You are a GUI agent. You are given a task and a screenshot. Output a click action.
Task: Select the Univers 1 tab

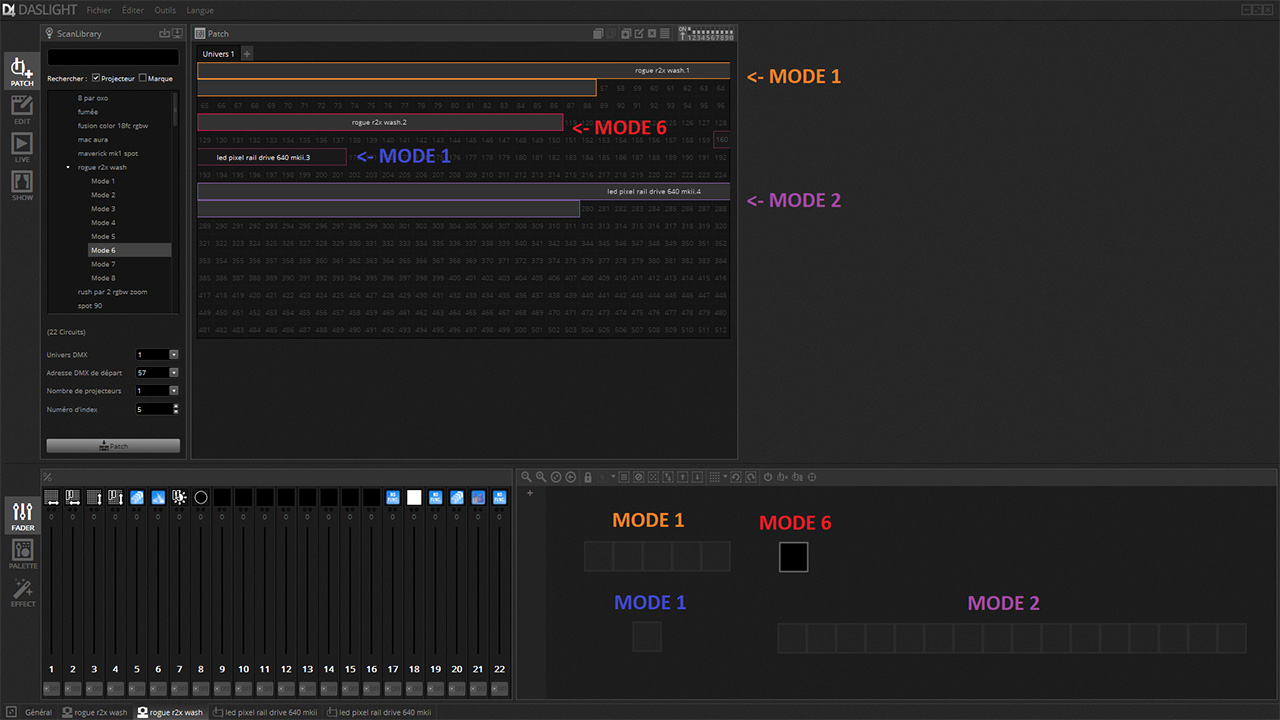(218, 54)
